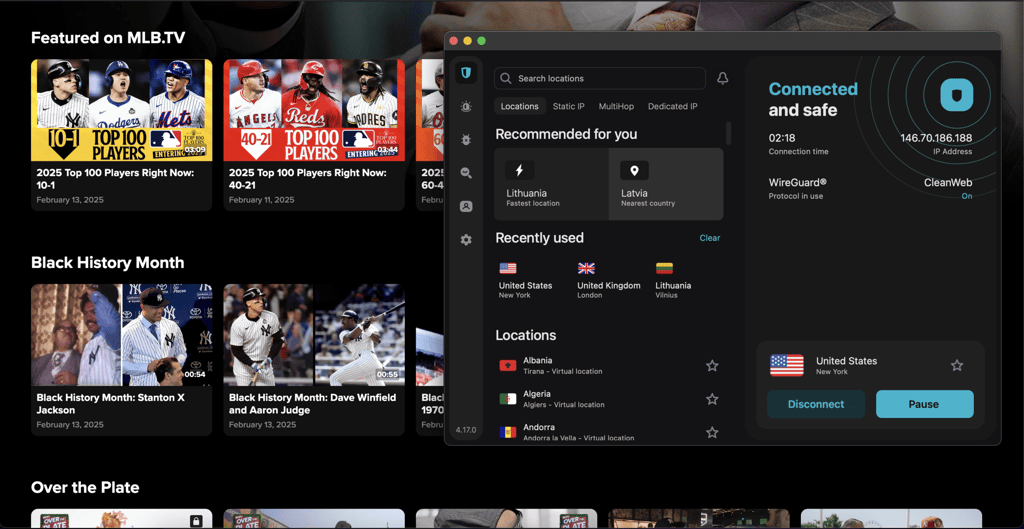This screenshot has width=1024, height=529.
Task: Click the green zoom button of Surfshark window
Action: (481, 40)
